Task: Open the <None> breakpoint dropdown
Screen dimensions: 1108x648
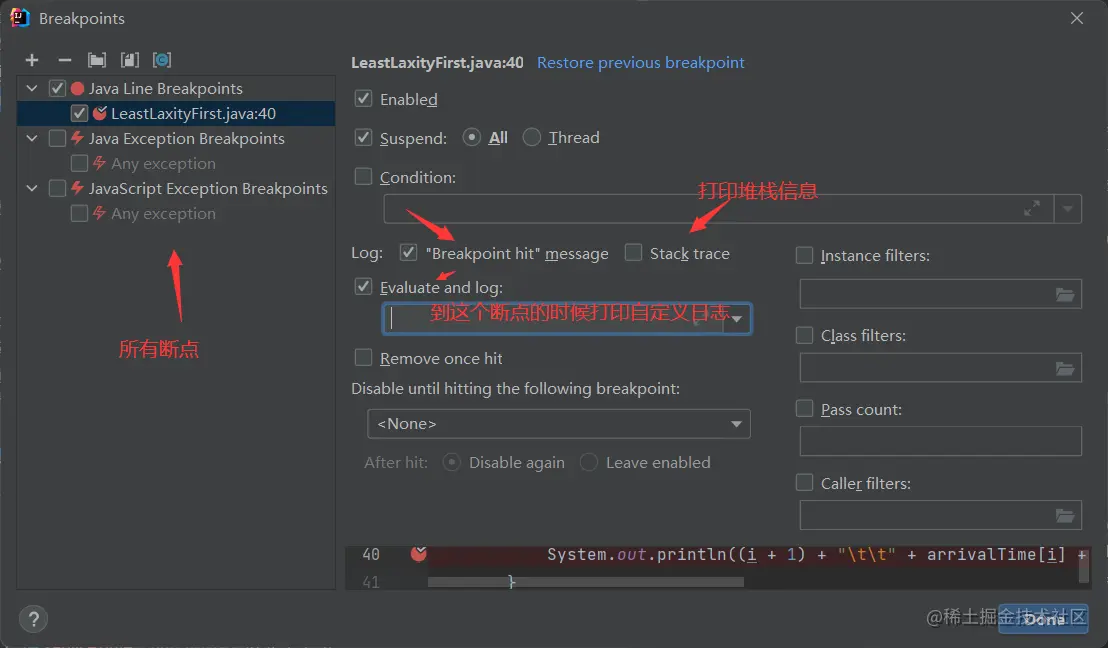Action: [x=558, y=424]
